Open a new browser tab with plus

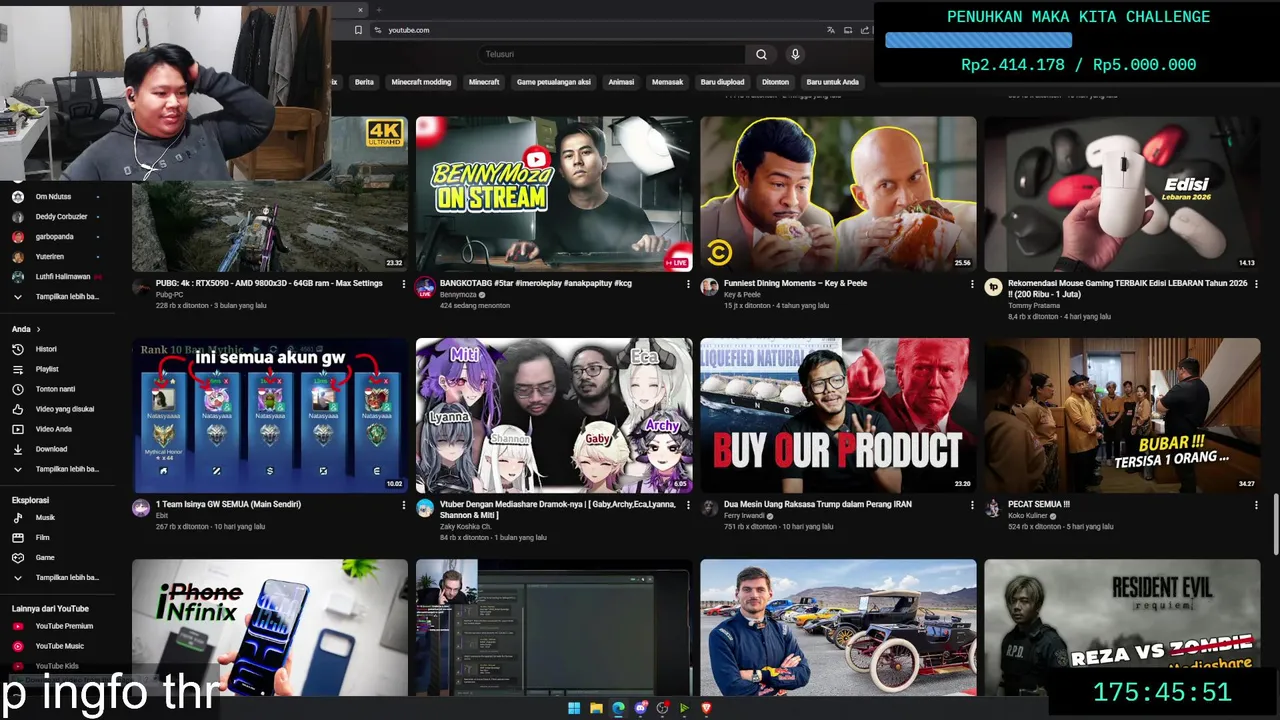coord(379,10)
